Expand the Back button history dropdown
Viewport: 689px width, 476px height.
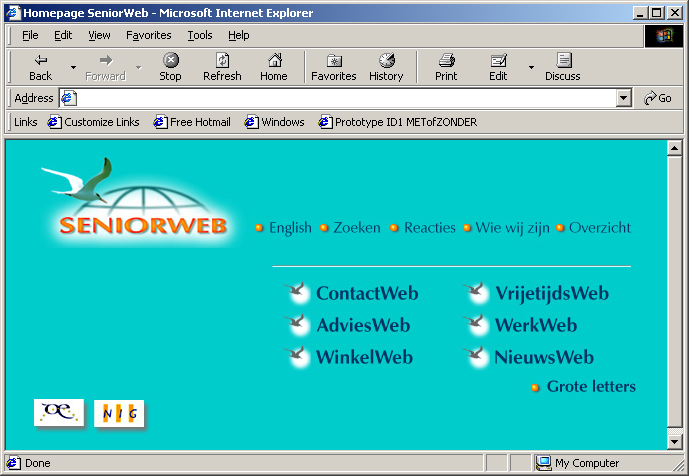pos(73,67)
